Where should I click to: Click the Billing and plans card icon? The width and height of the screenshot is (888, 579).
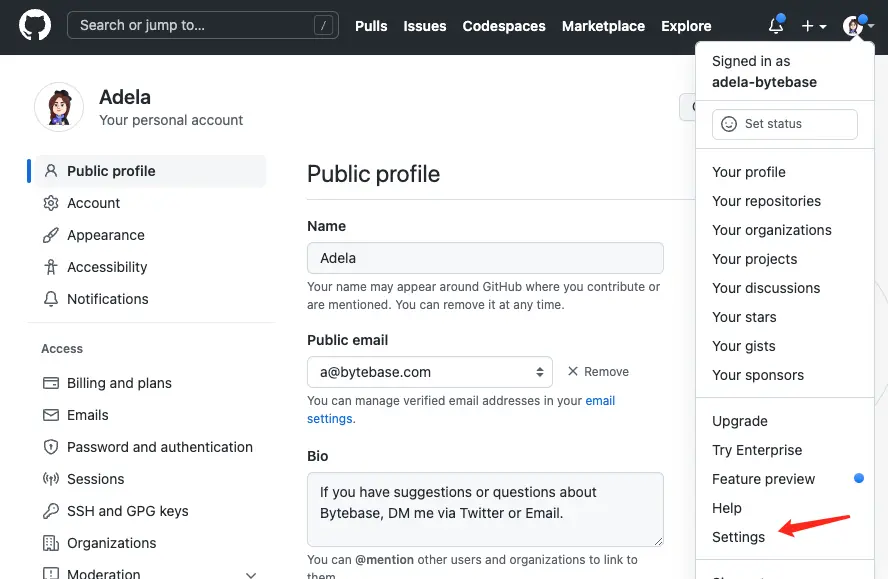tap(48, 383)
